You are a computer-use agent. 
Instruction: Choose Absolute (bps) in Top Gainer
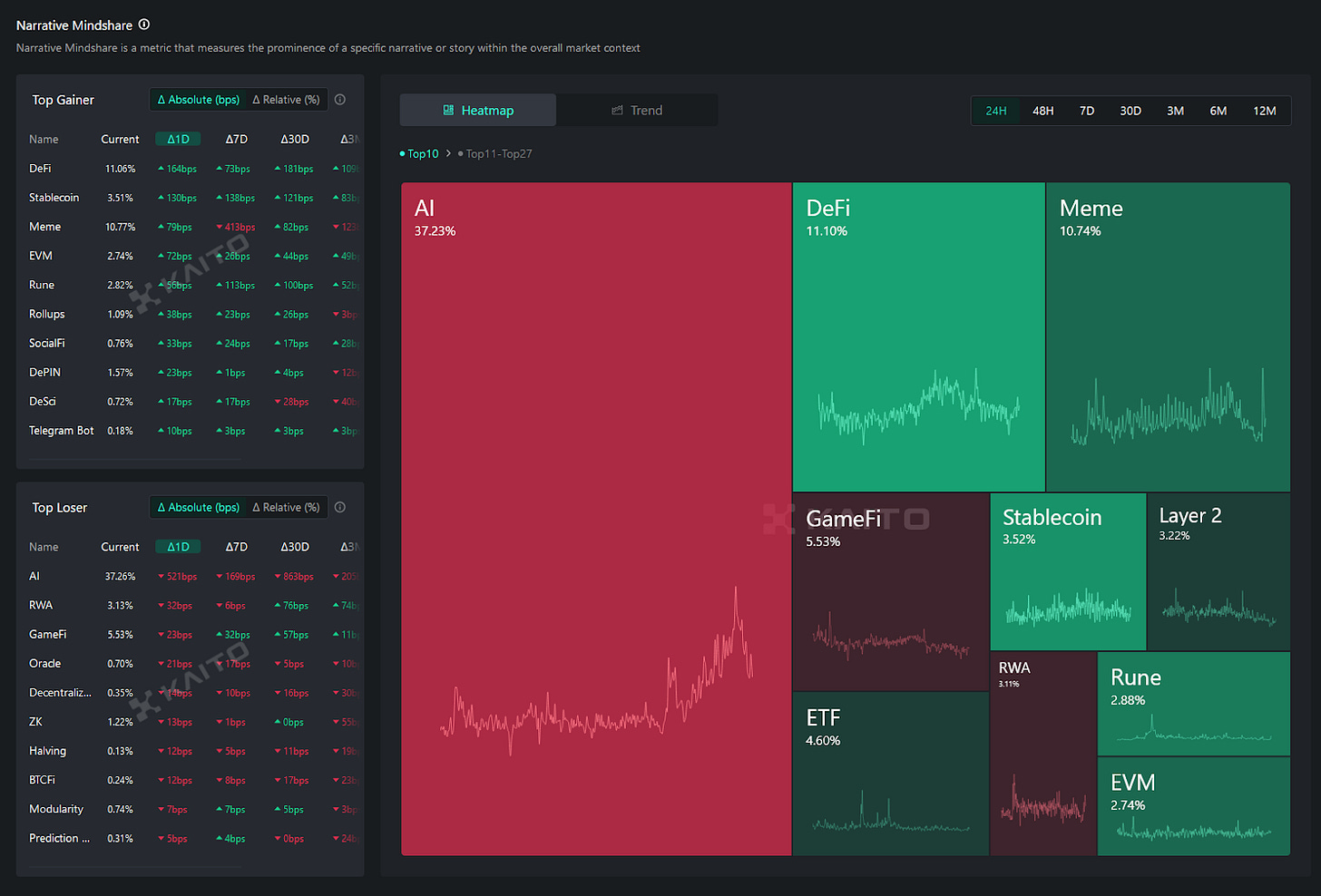click(199, 100)
